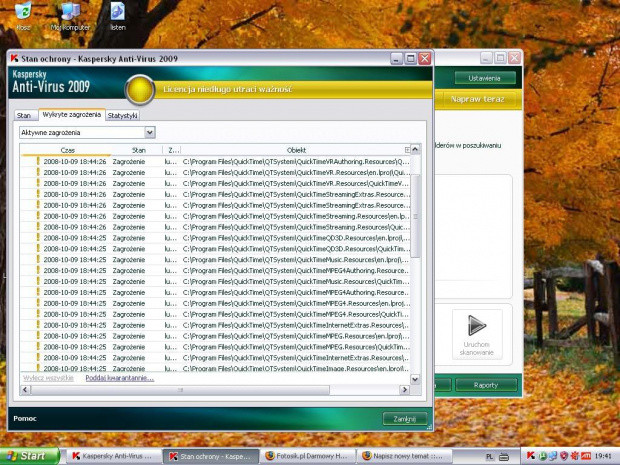The image size is (620, 465).
Task: Click warning icon of QuickTimeMusic.Resources\en.lproj row
Action: pyautogui.click(x=38, y=259)
